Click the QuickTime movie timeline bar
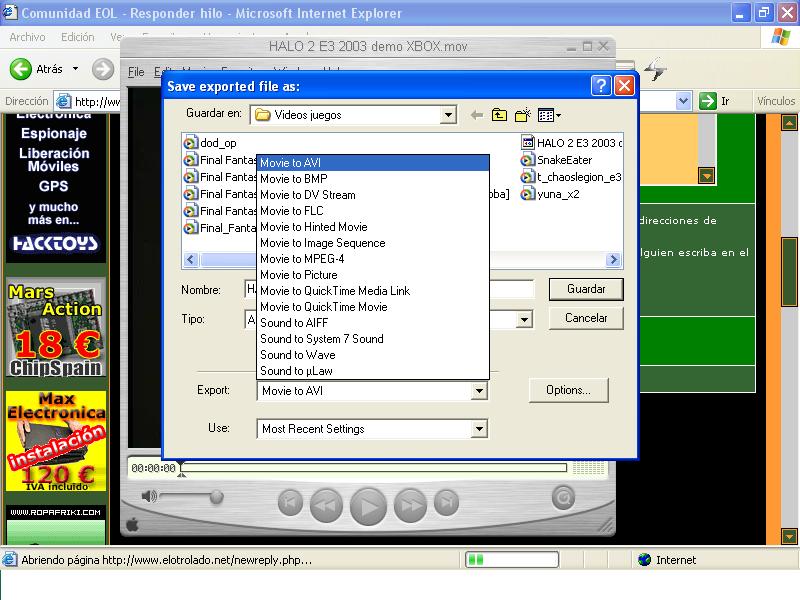 pyautogui.click(x=374, y=468)
